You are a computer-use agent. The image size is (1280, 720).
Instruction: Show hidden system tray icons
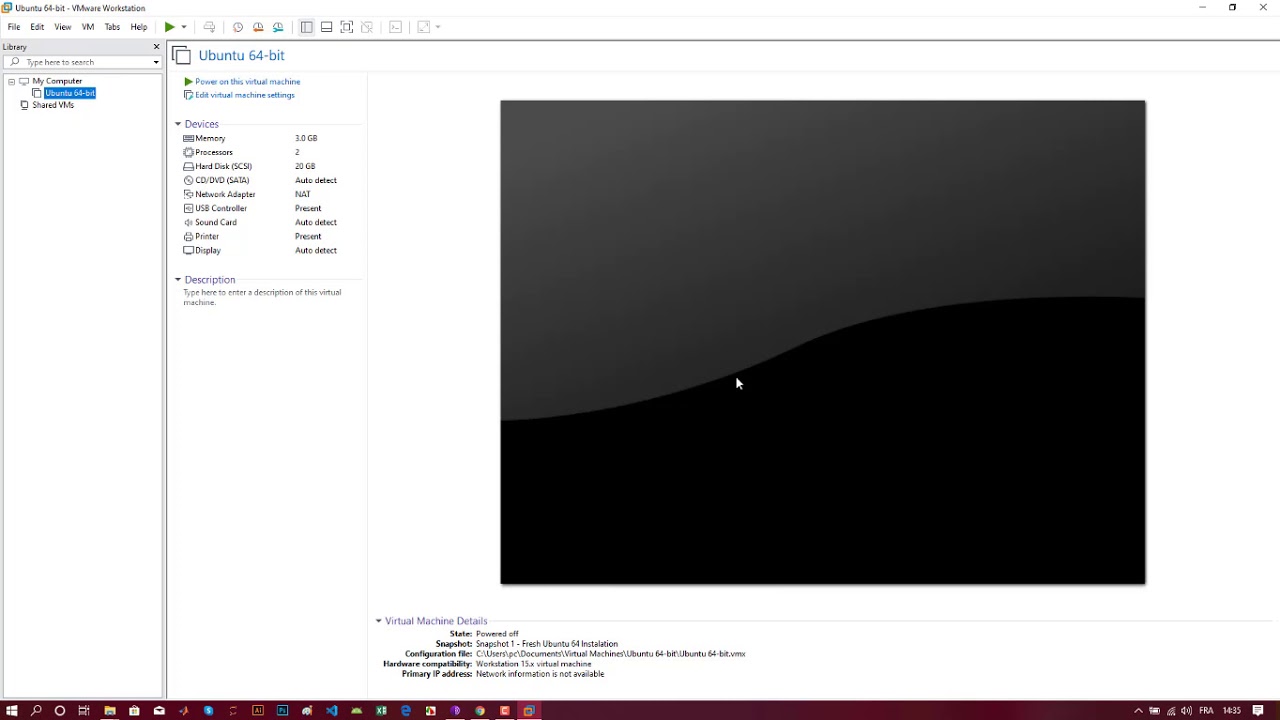1138,711
